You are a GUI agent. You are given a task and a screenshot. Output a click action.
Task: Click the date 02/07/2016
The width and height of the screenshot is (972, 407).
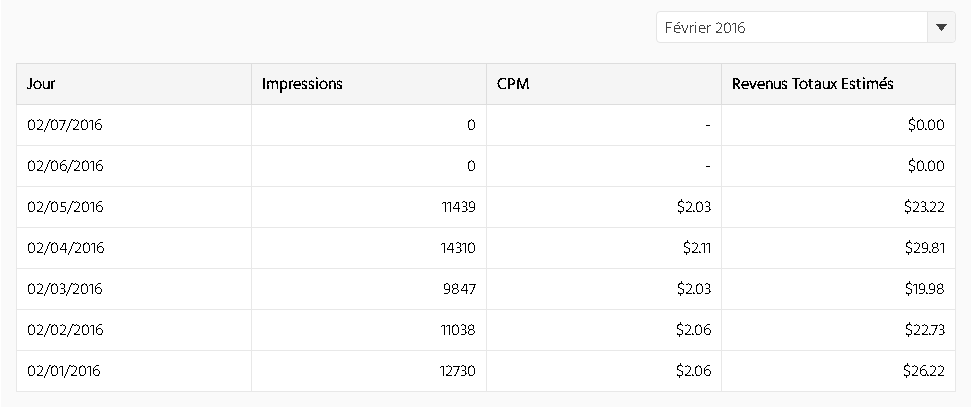[x=64, y=125]
